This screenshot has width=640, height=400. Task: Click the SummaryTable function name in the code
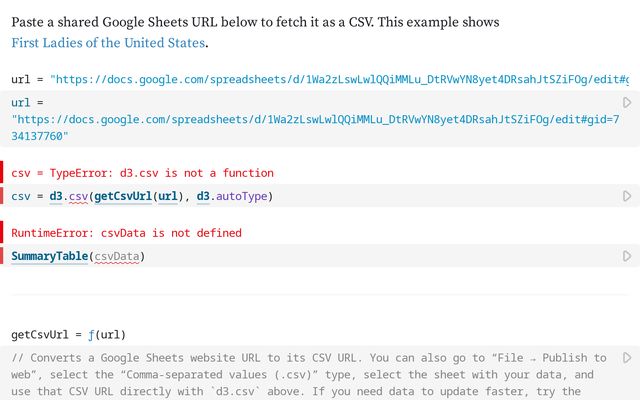pos(49,257)
